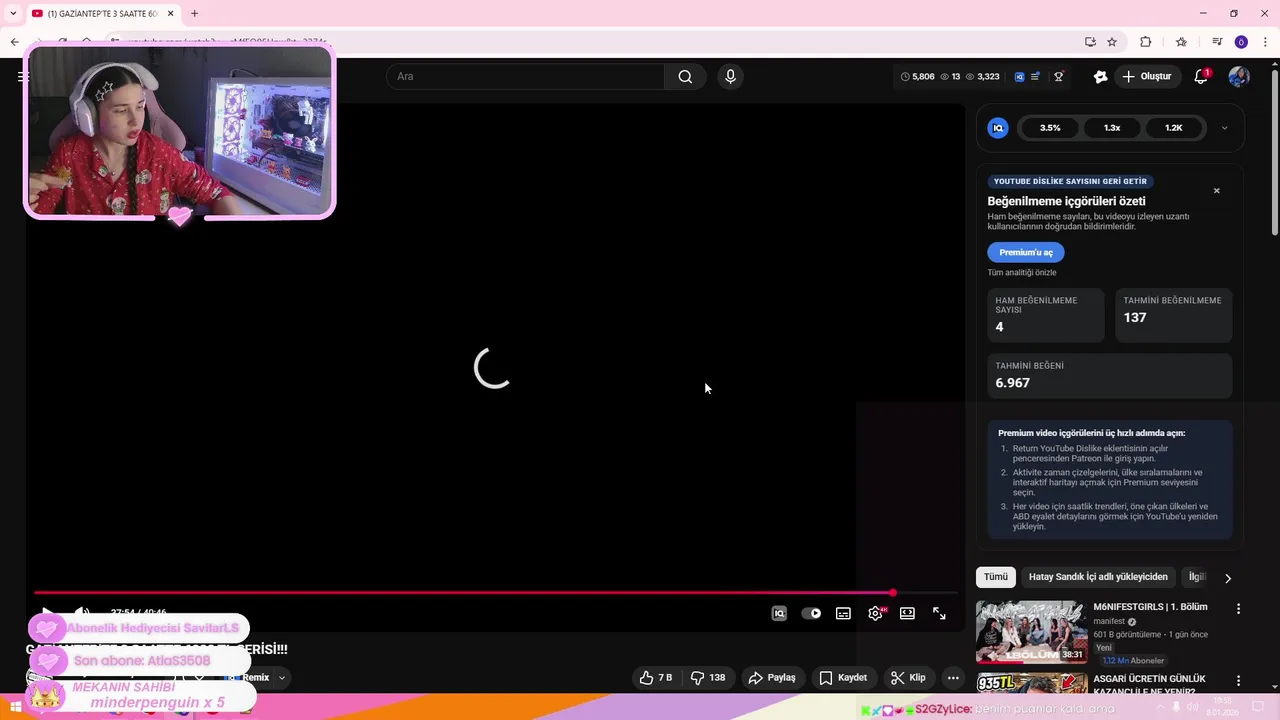This screenshot has height=720, width=1280.
Task: Open a new browser tab
Action: coord(194,13)
